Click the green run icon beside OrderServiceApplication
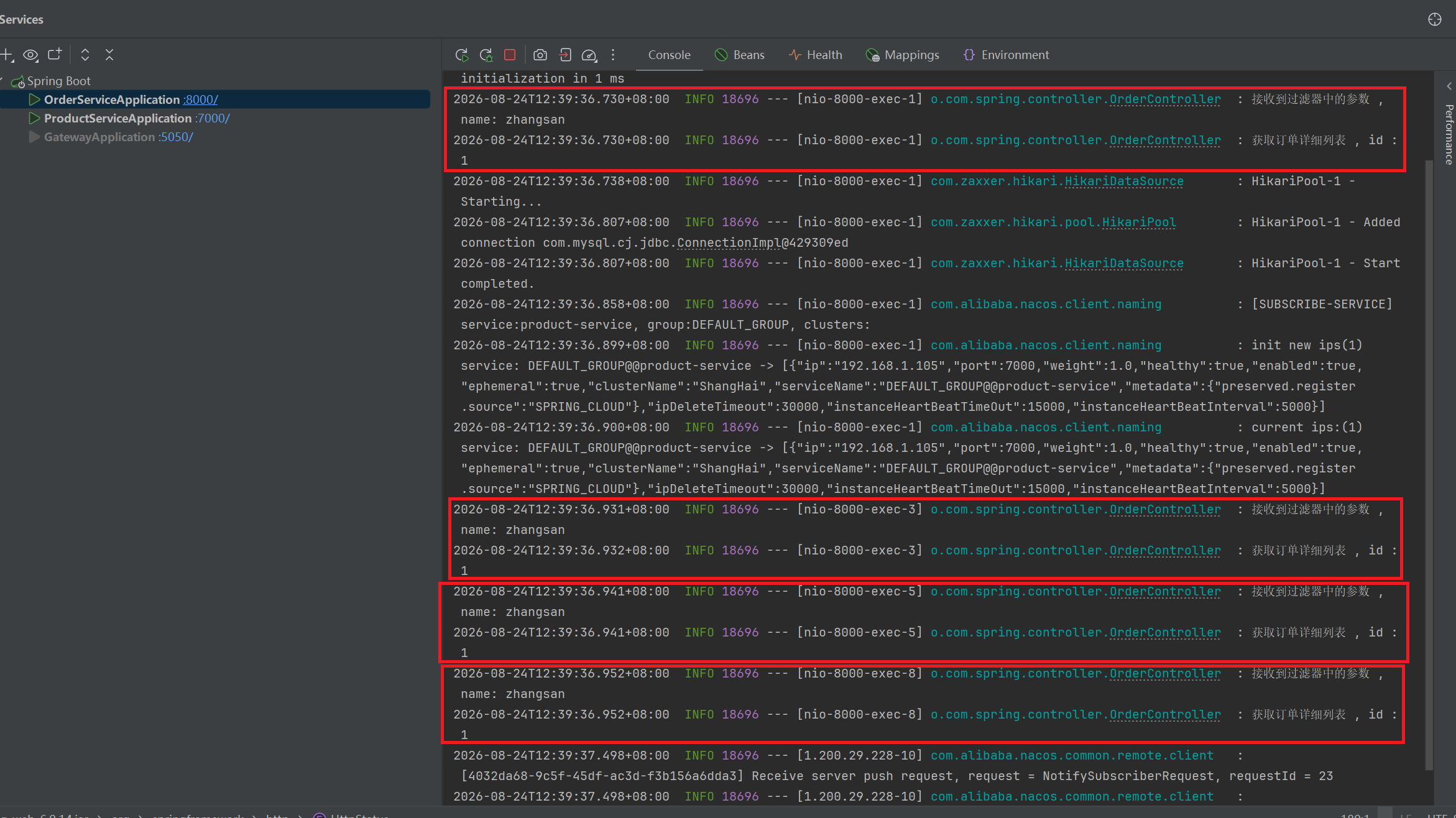The image size is (1456, 818). [35, 99]
